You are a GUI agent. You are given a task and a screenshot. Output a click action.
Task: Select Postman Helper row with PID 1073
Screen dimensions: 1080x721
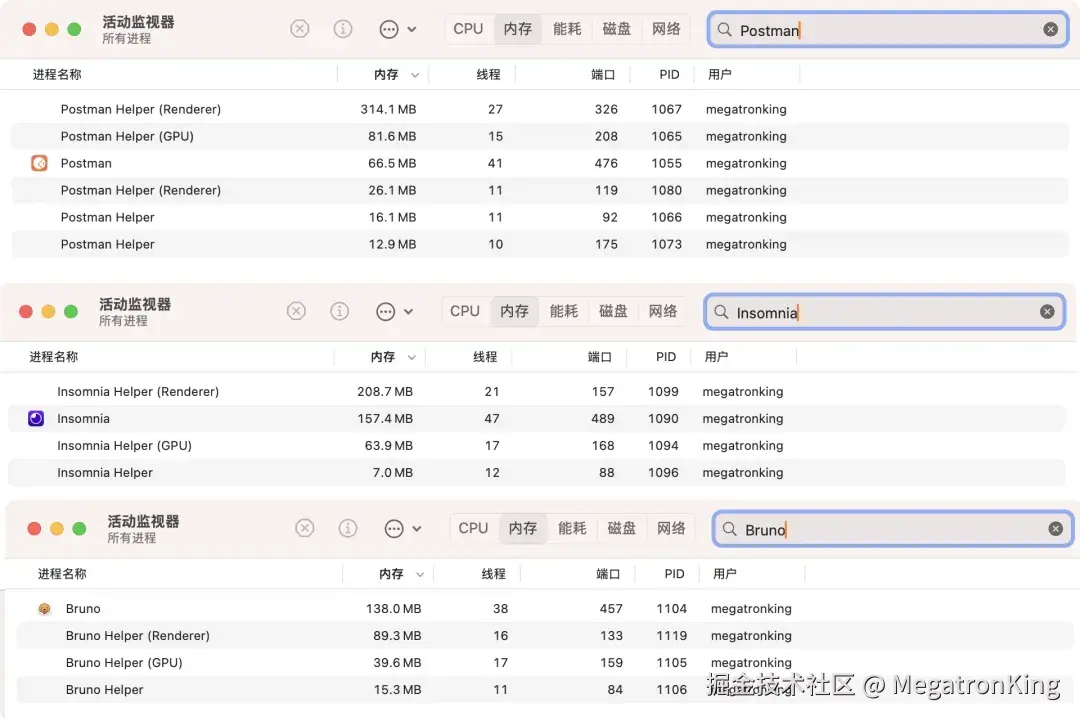click(x=540, y=244)
